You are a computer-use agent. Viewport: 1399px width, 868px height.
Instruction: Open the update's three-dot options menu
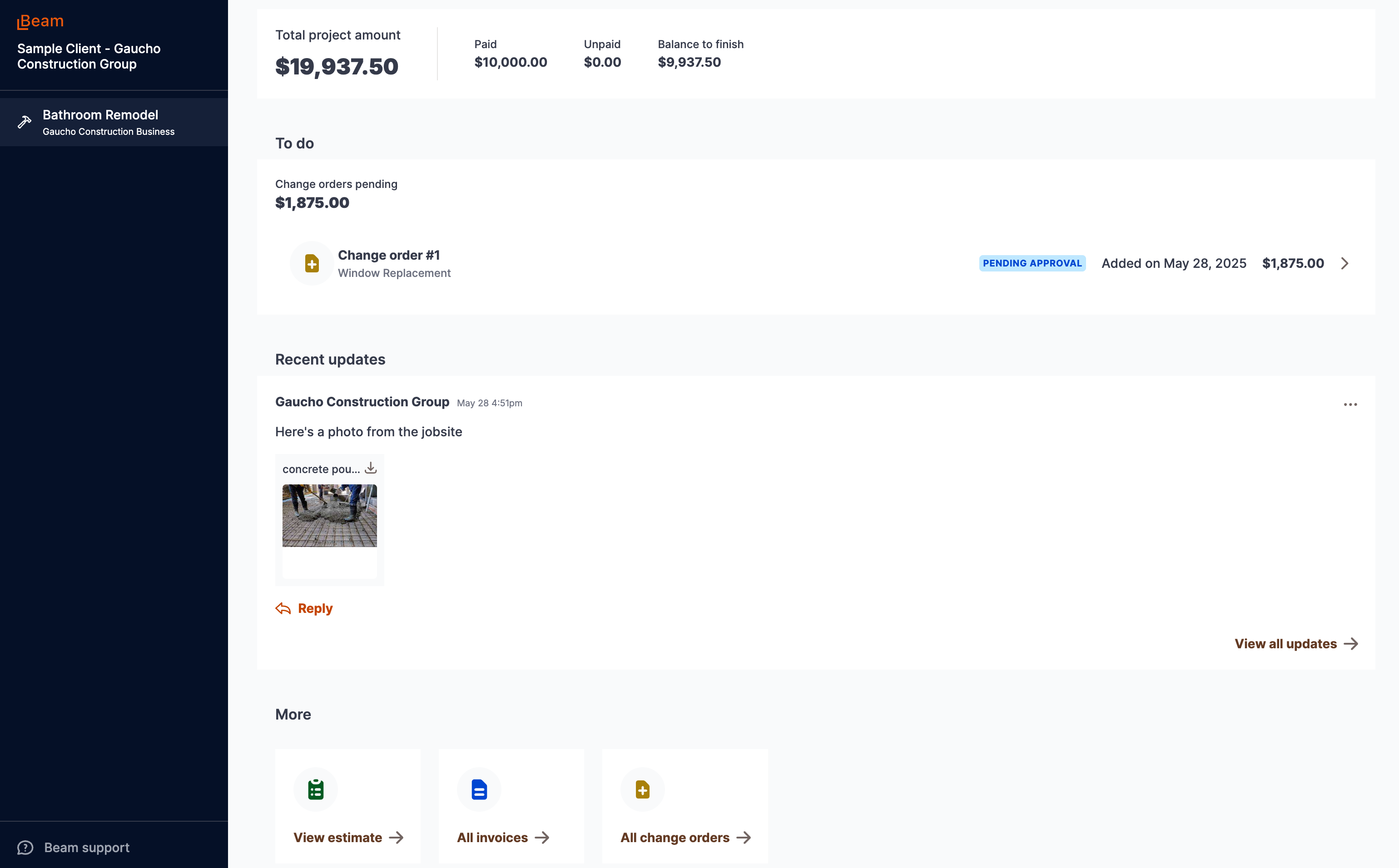coord(1350,404)
